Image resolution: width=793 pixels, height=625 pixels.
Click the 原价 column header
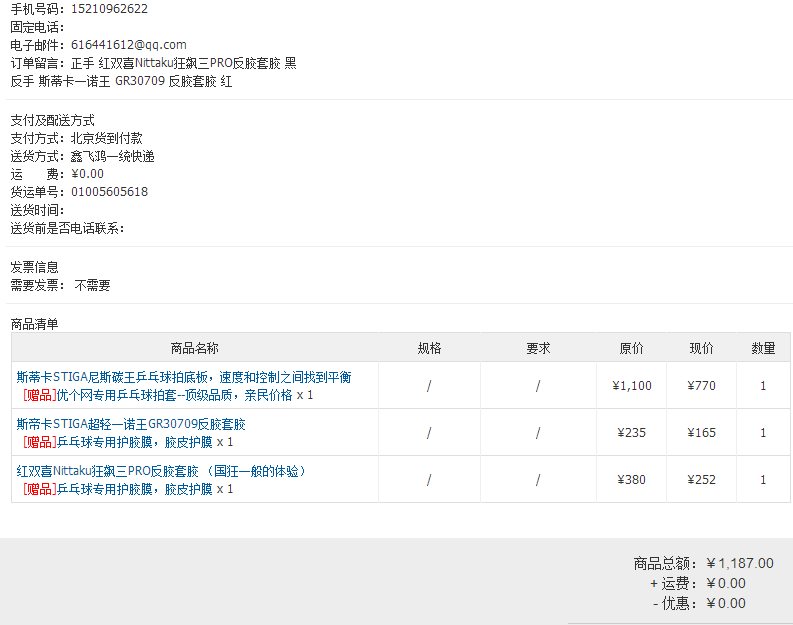[631, 348]
